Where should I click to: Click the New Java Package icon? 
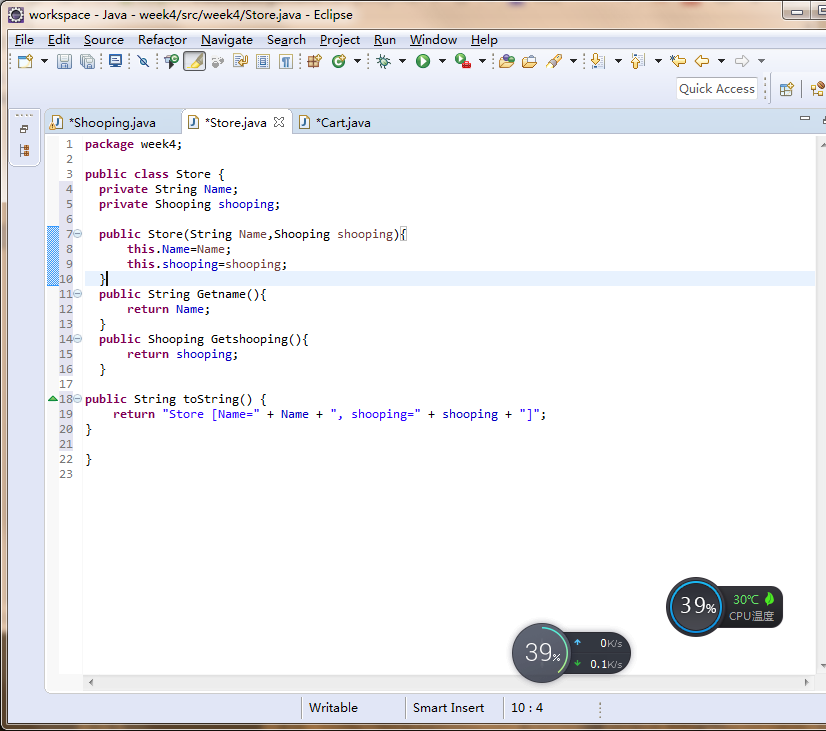pos(314,61)
